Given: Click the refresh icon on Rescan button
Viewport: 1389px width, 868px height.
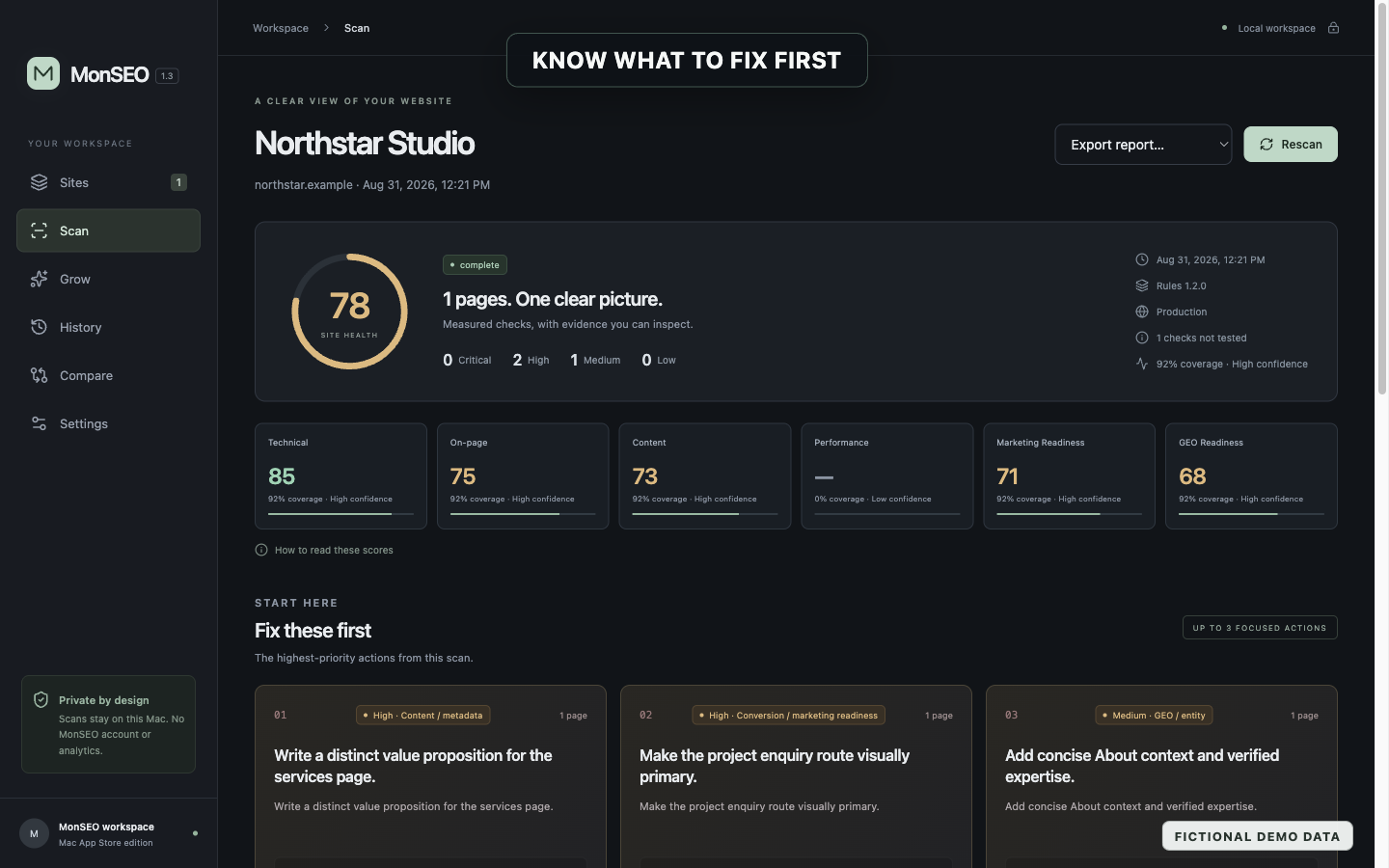Looking at the screenshot, I should 1266,145.
